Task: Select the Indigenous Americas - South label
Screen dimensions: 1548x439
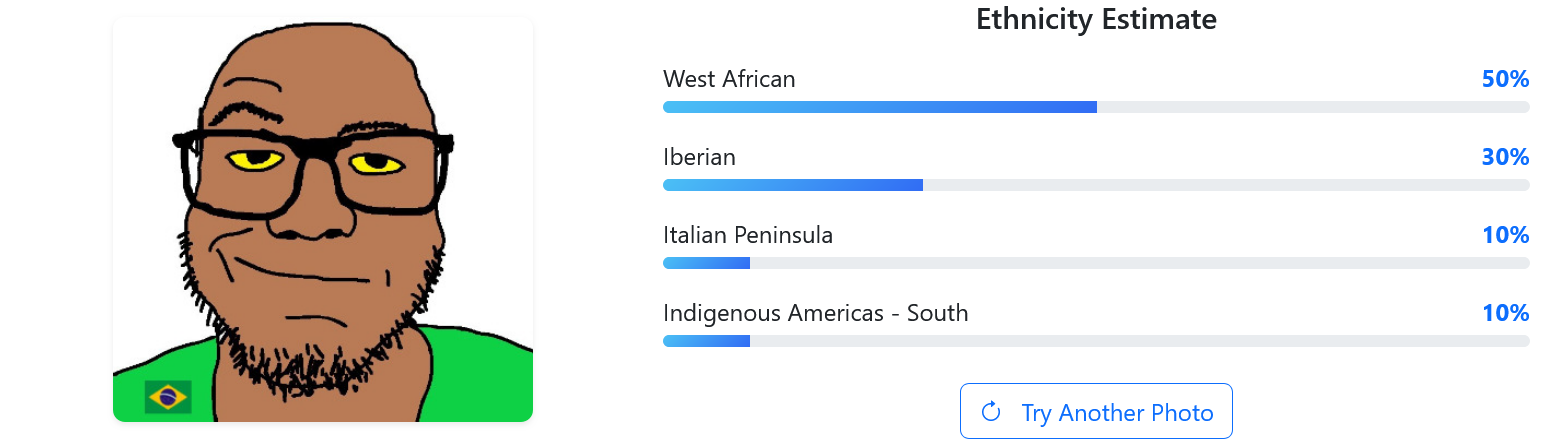Action: pyautogui.click(x=815, y=313)
